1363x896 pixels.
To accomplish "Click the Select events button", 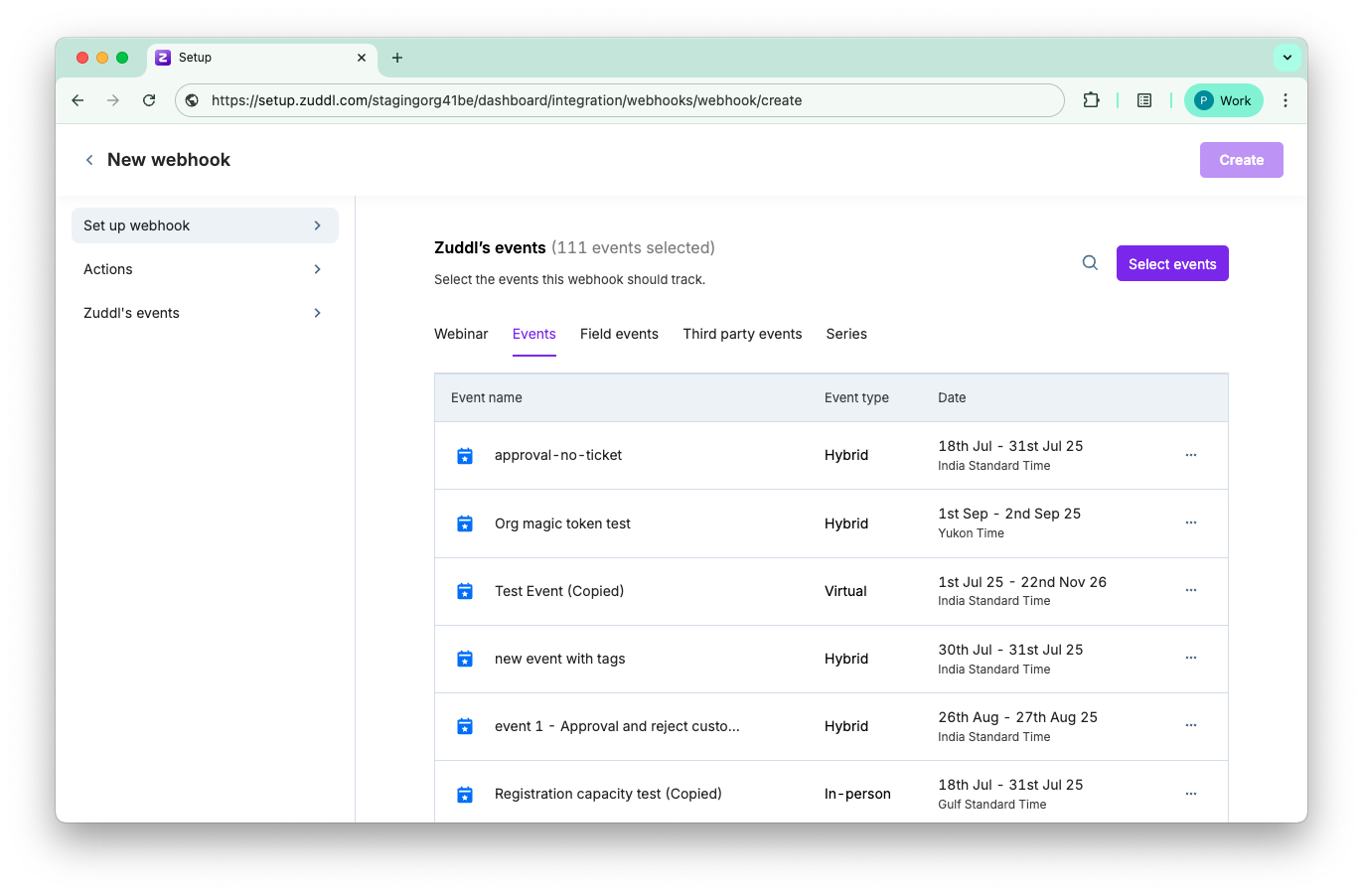I will coord(1172,263).
